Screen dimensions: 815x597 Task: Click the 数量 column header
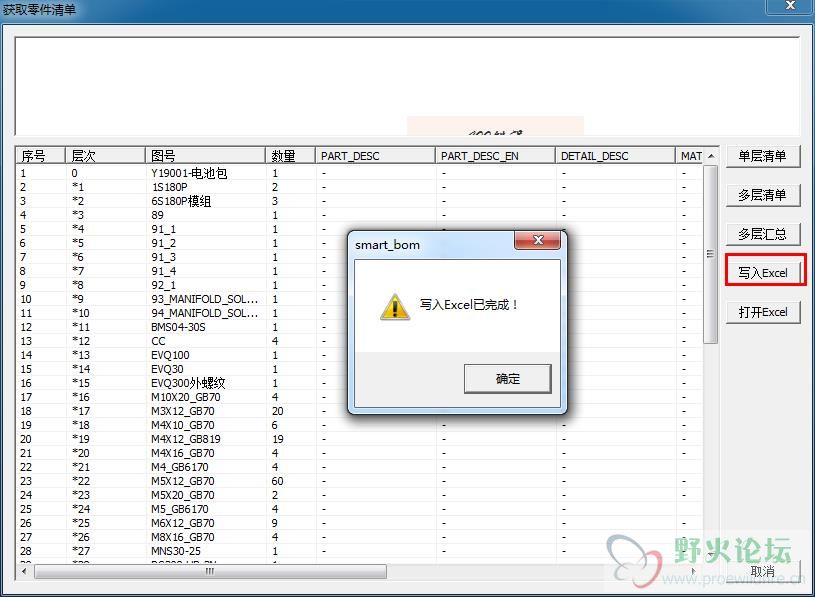290,156
